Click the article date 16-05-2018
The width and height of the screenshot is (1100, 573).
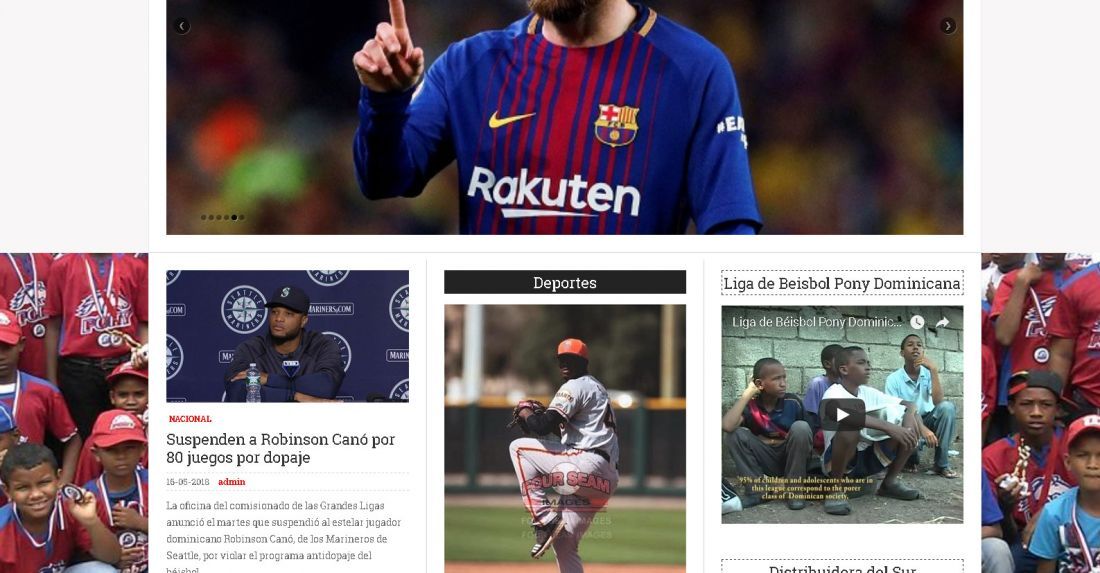point(187,482)
